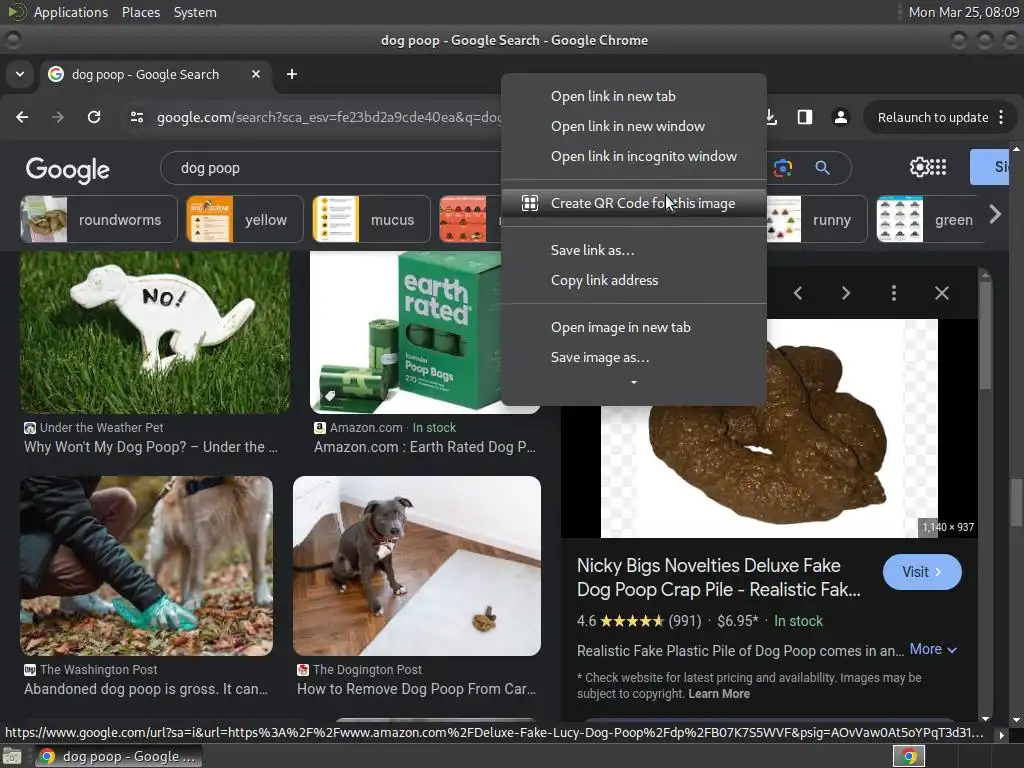
Task: Close the image preview panel
Action: 942,293
